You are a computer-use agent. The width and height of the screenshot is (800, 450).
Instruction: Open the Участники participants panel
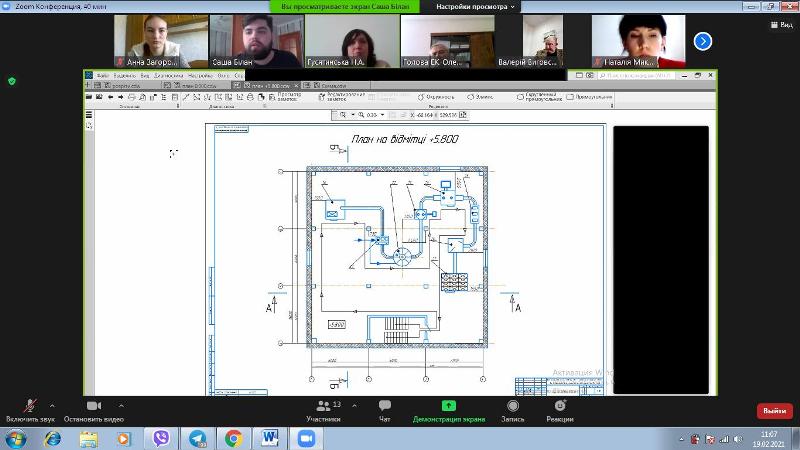click(323, 411)
